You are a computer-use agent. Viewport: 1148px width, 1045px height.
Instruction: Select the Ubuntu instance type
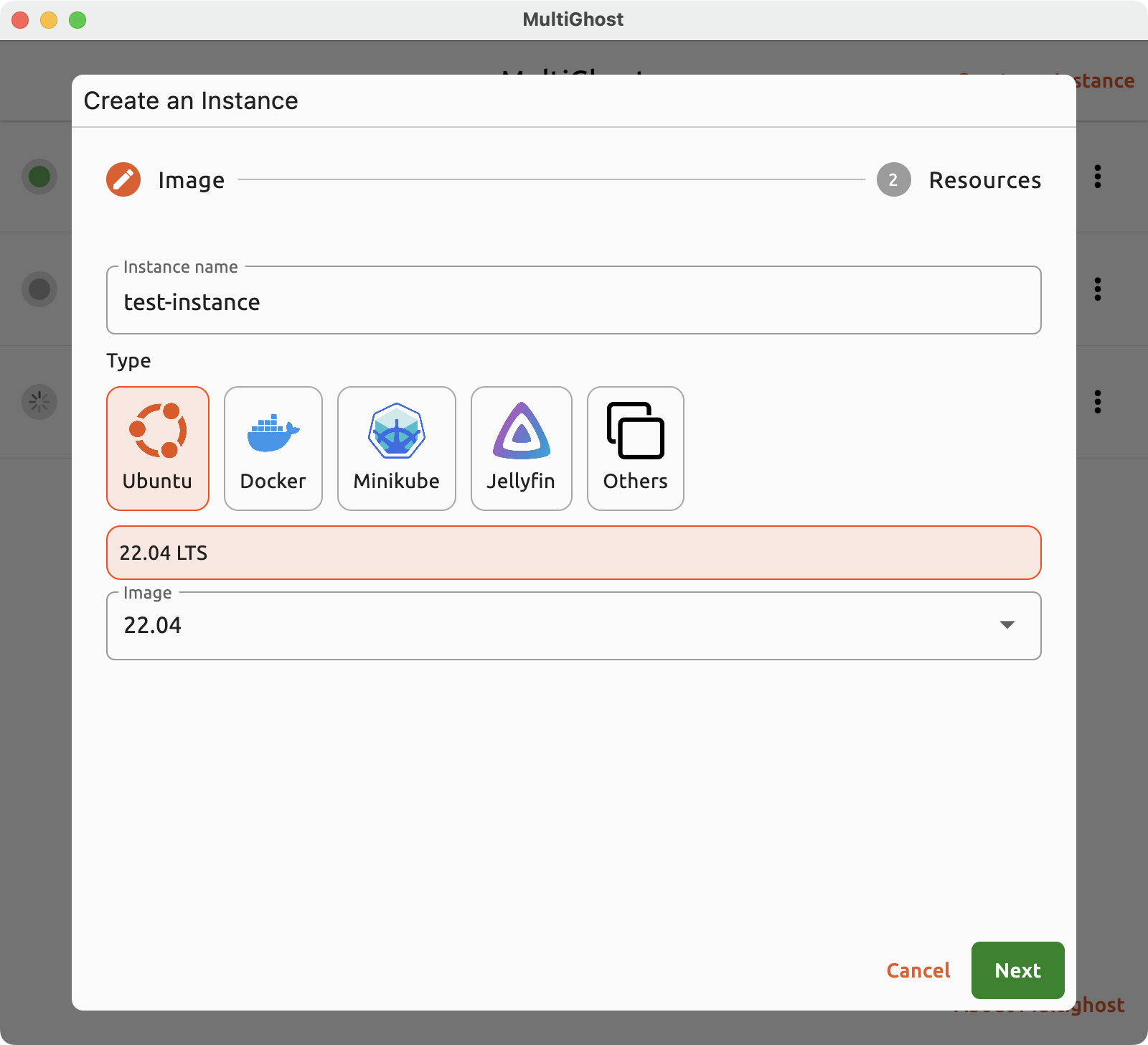click(158, 449)
